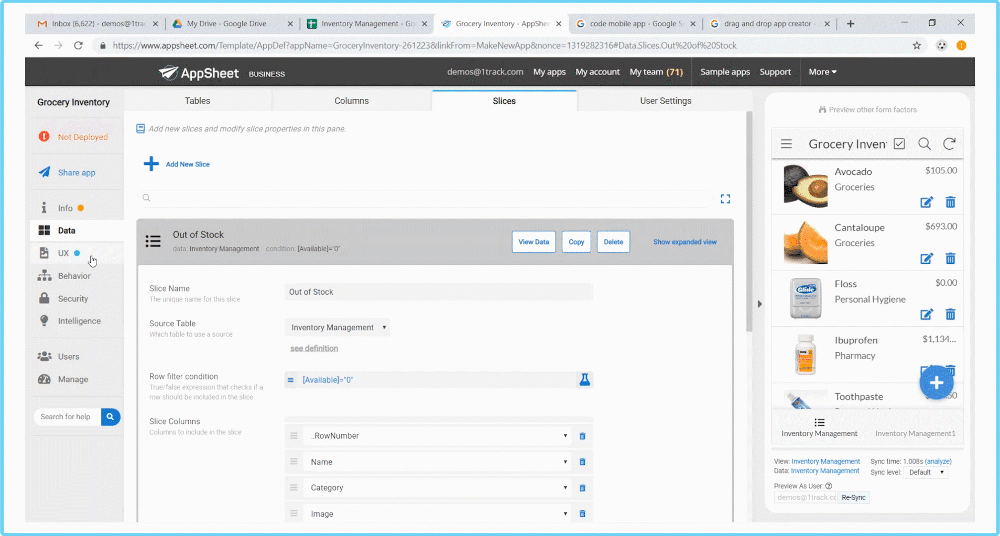Screen dimensions: 1000x536
Task: Collapse the preview panel with arrow
Action: 759,304
